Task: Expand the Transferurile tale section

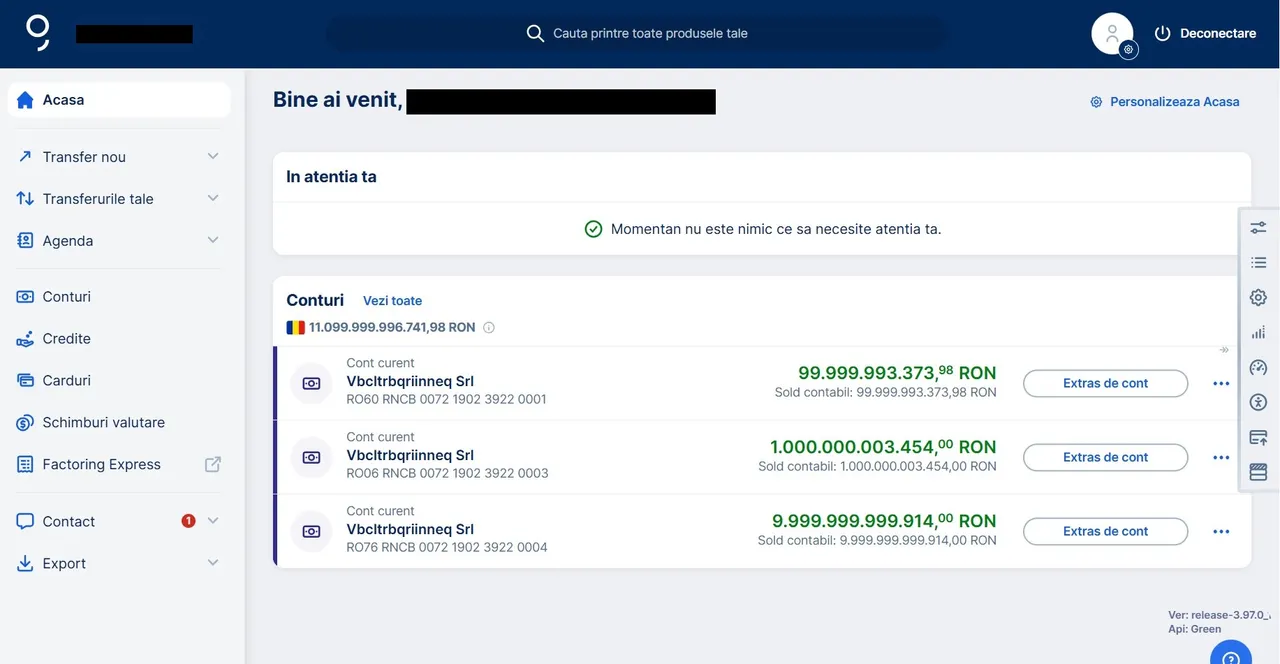Action: tap(212, 199)
